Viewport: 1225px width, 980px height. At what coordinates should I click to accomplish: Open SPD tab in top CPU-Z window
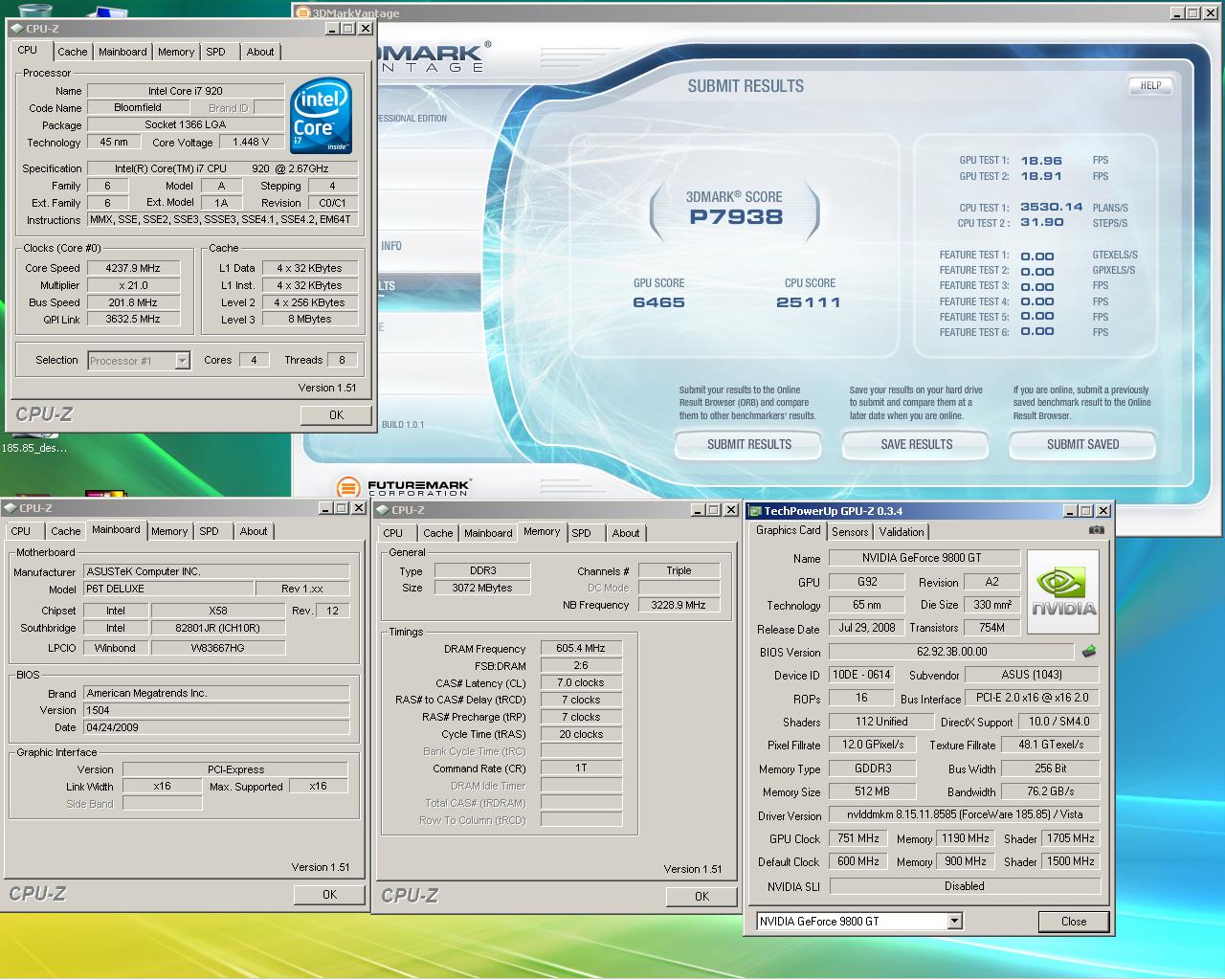click(216, 52)
